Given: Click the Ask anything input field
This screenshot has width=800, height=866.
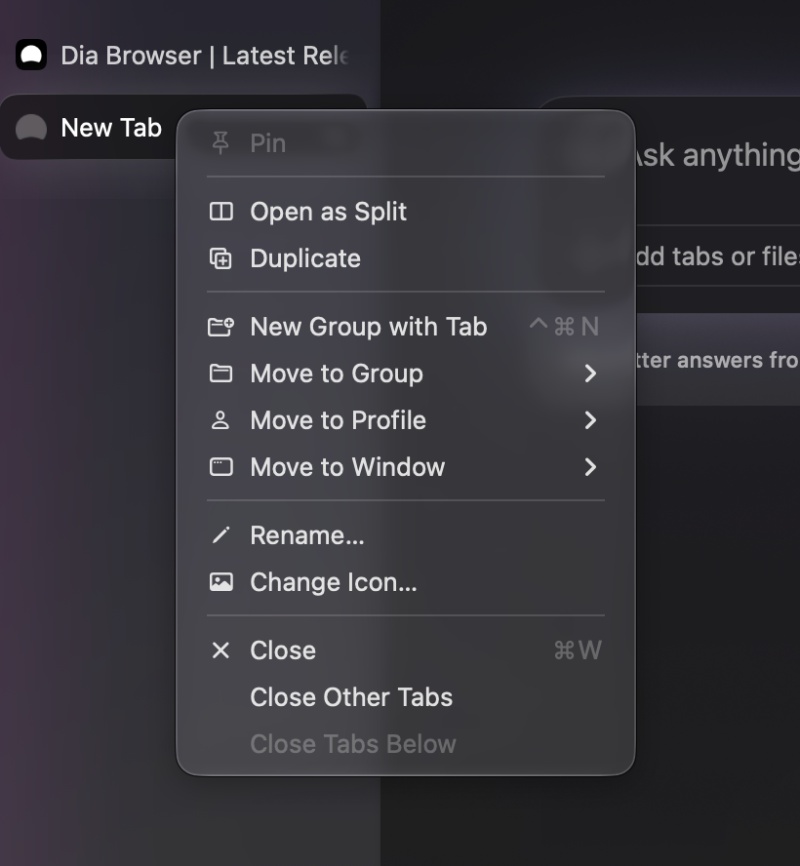Looking at the screenshot, I should pyautogui.click(x=718, y=155).
